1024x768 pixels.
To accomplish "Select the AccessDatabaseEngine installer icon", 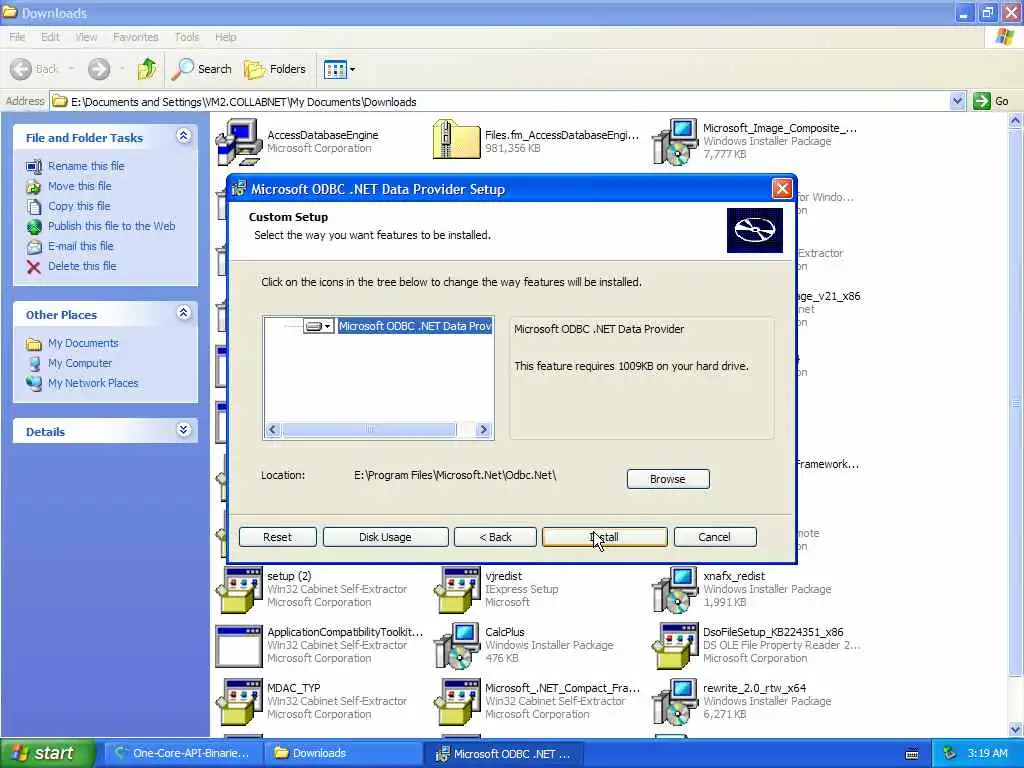I will (239, 142).
